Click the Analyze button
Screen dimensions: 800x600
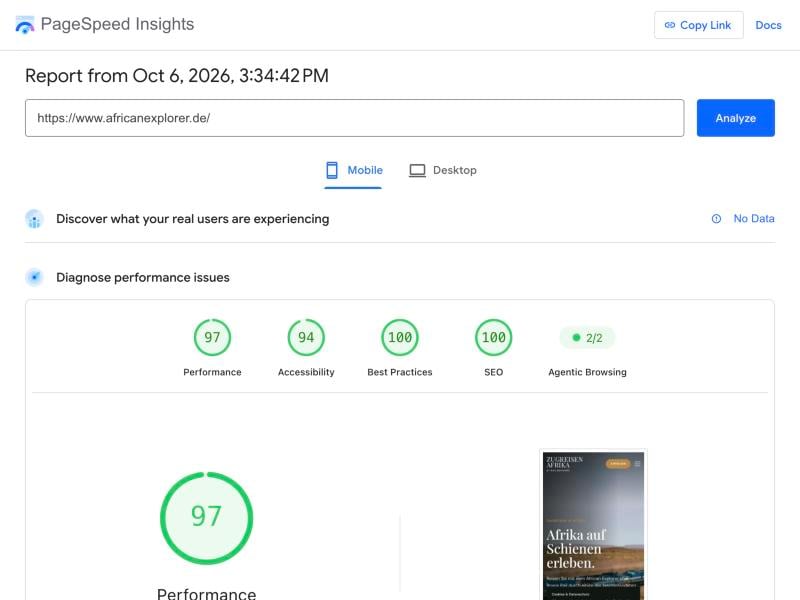tap(736, 118)
